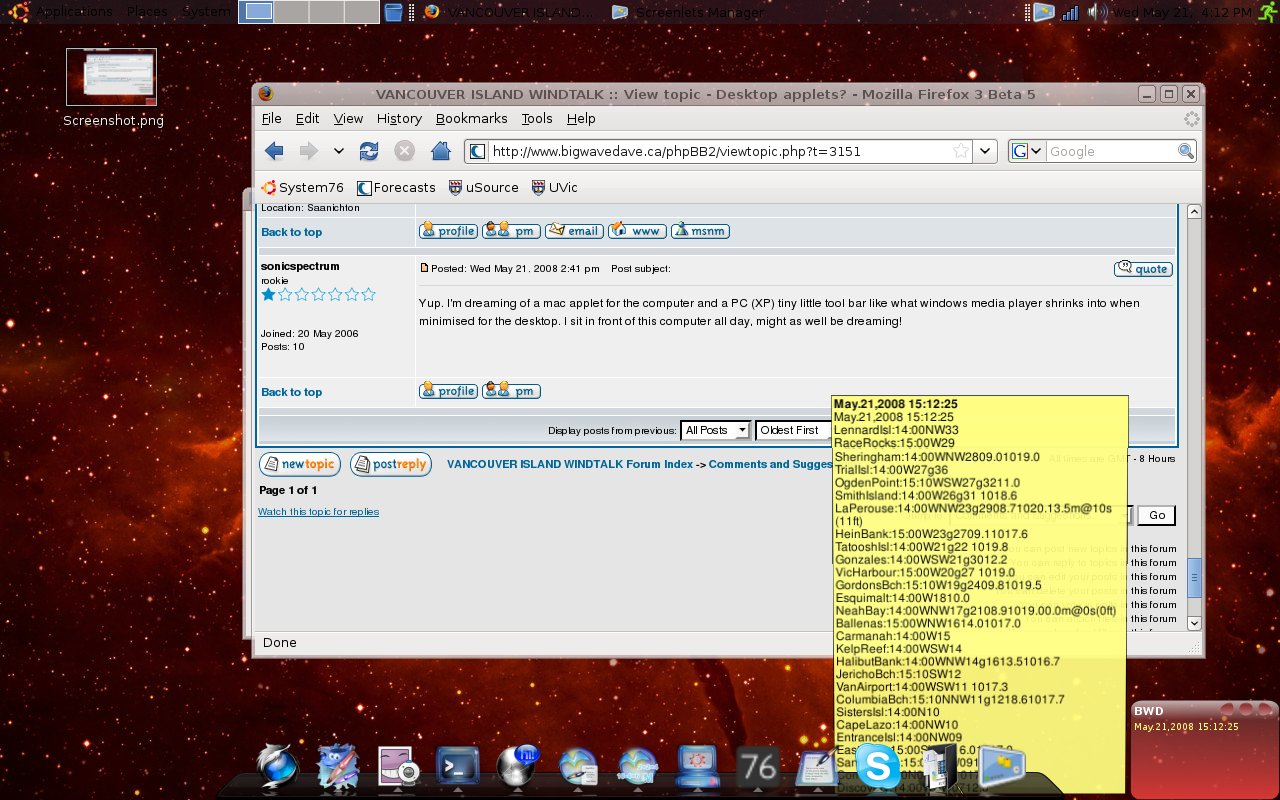Click the System76 "76" dock icon
The height and width of the screenshot is (800, 1280).
pyautogui.click(x=757, y=765)
